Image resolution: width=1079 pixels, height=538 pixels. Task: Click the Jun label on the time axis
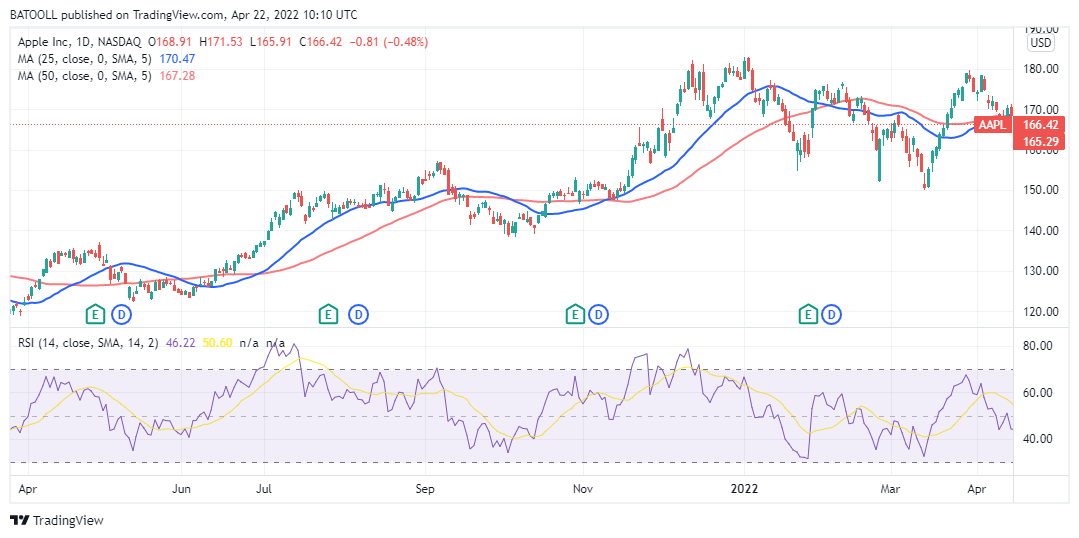click(x=181, y=490)
